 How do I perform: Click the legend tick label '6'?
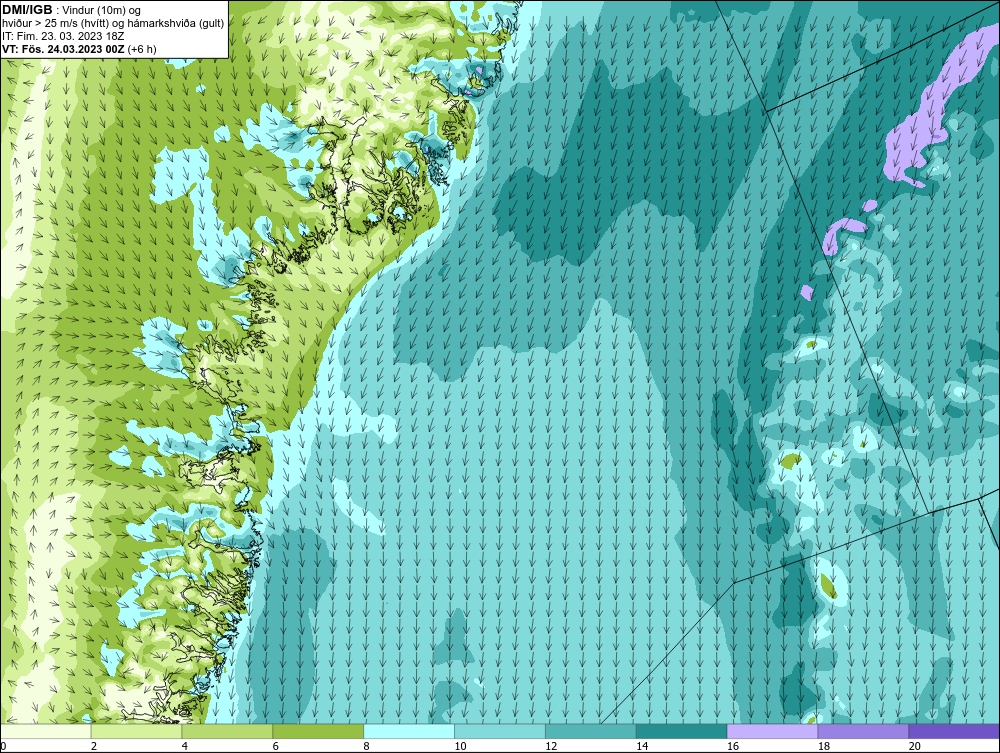(276, 746)
